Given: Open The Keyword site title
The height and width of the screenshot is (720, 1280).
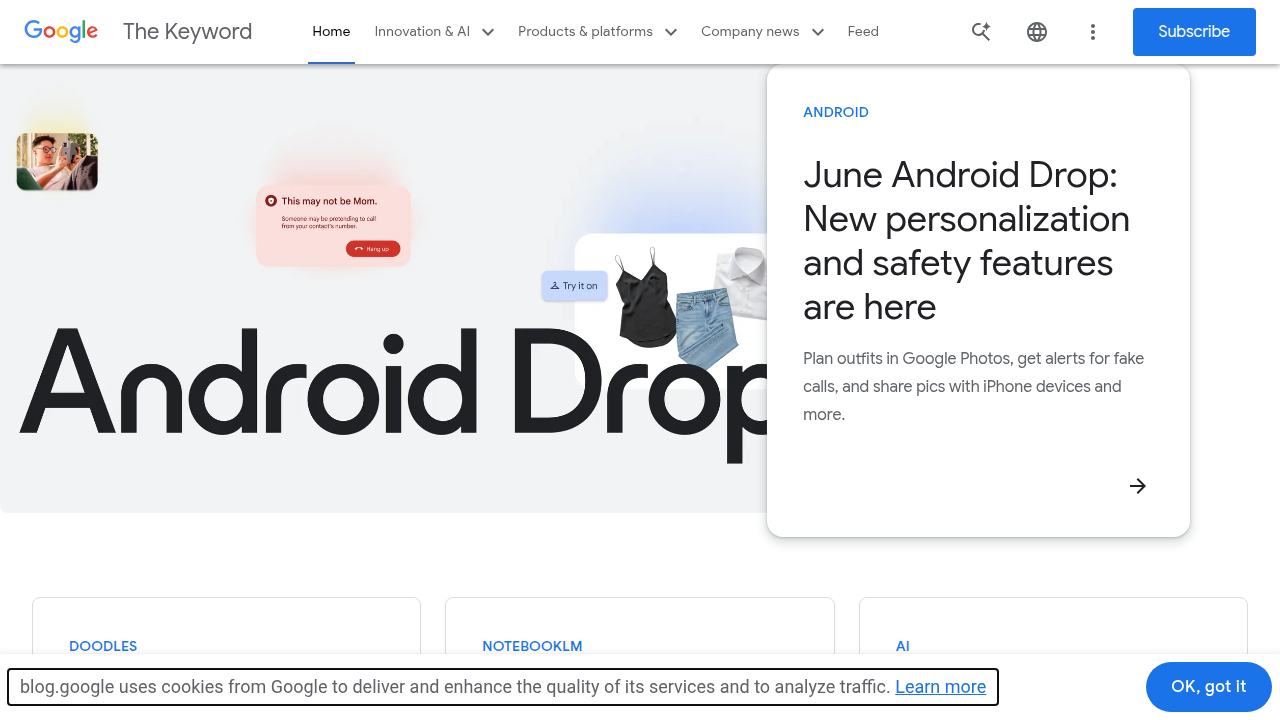Looking at the screenshot, I should (x=187, y=31).
